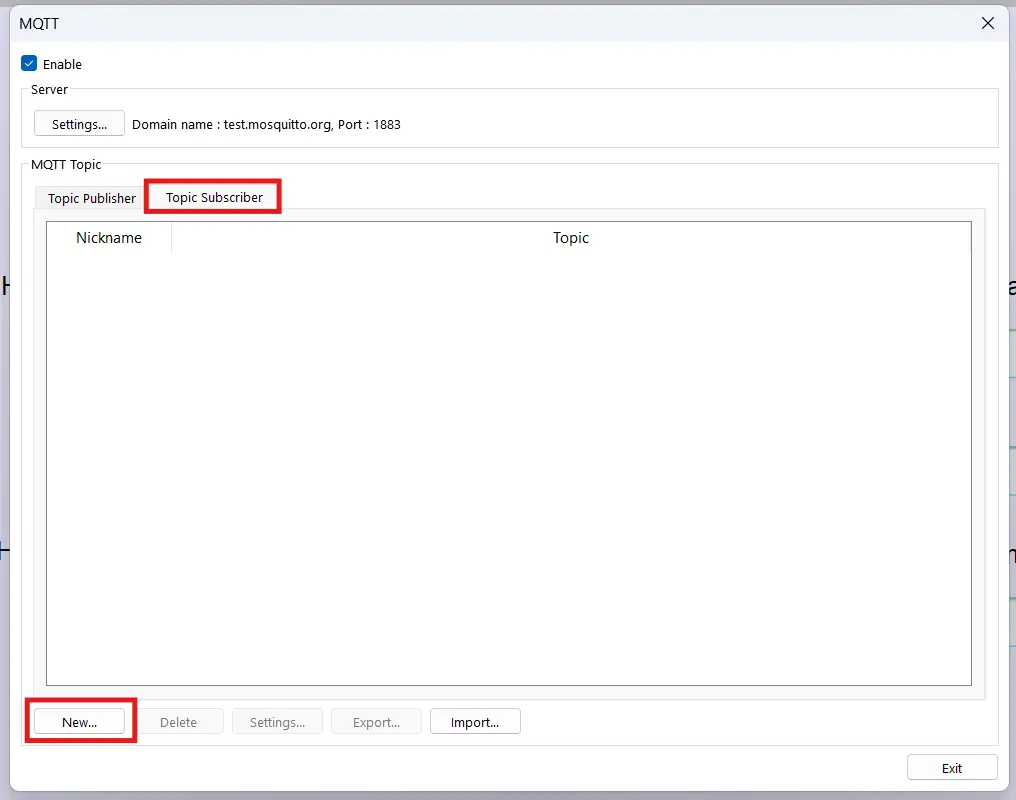Viewport: 1016px width, 800px height.
Task: Exit the MQTT configuration window
Action: (x=951, y=767)
